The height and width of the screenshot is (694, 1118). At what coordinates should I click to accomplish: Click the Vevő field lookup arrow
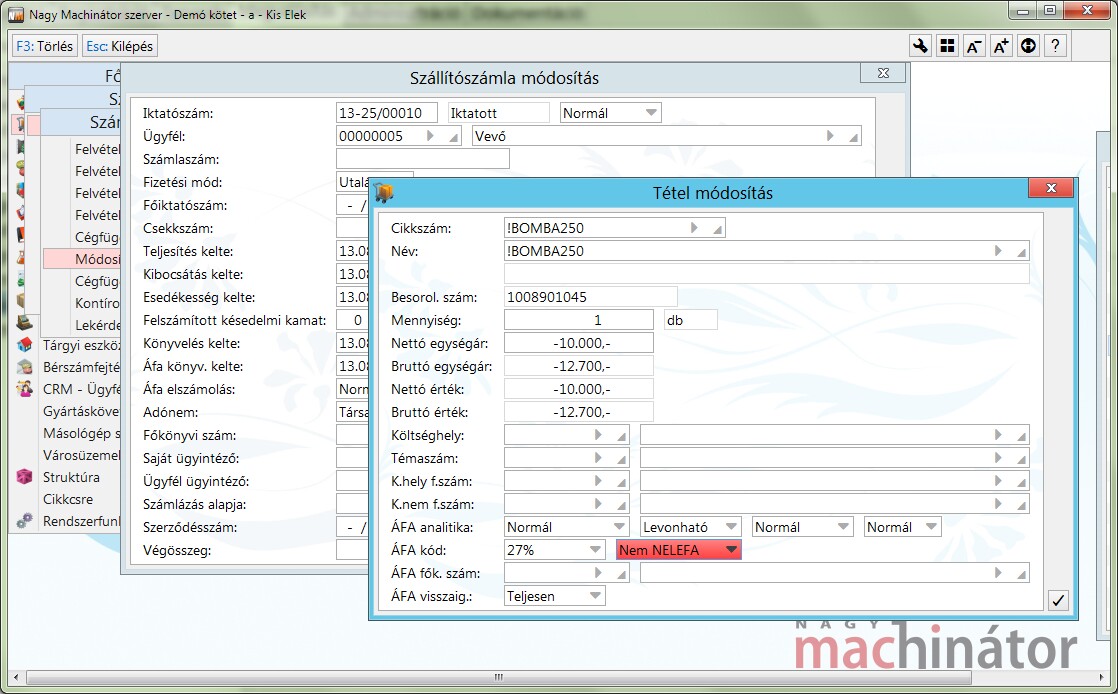[830, 136]
